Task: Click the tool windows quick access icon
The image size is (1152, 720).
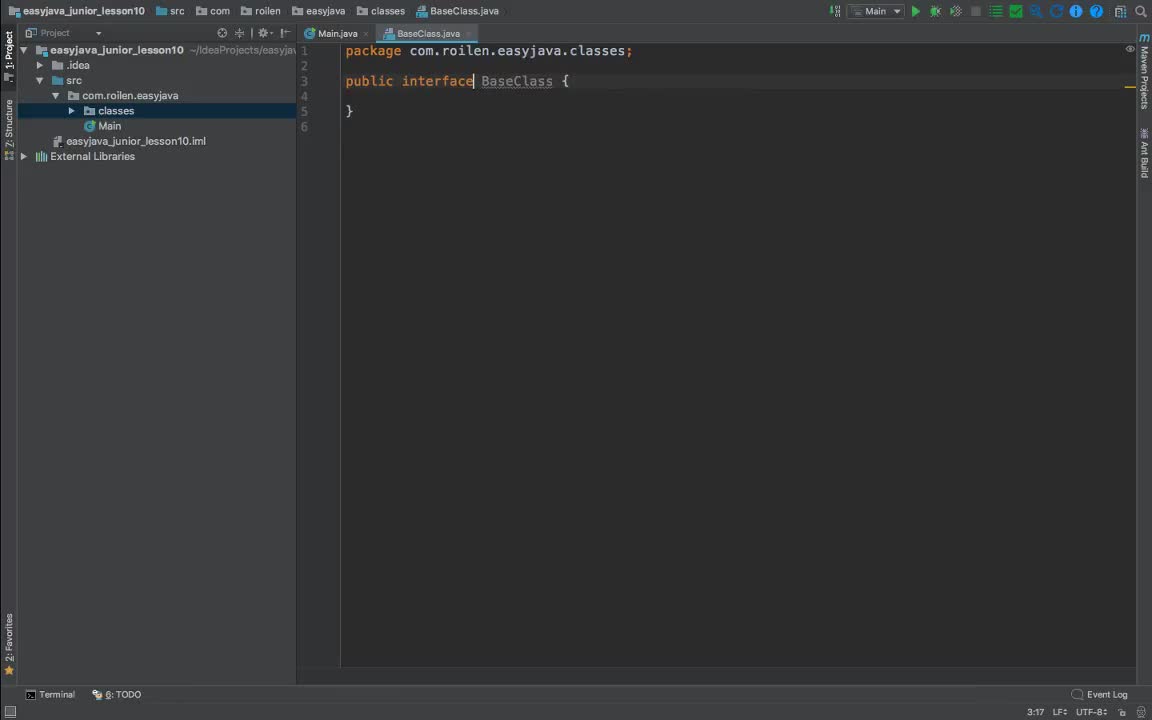Action: click(10, 713)
